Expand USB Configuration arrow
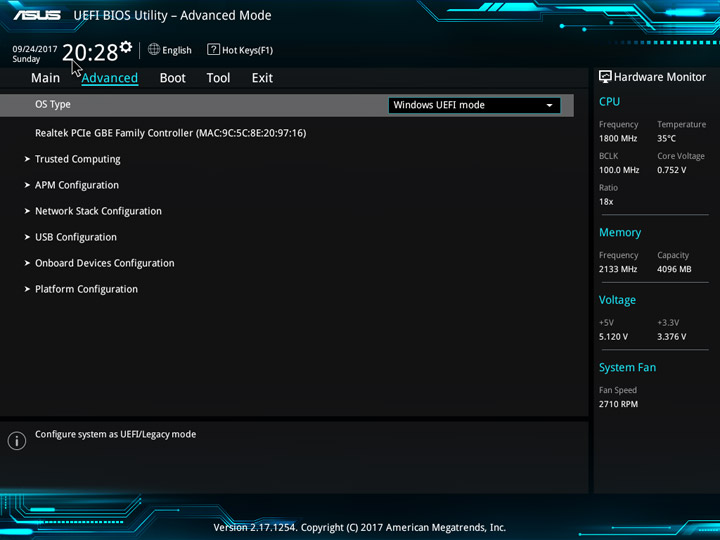This screenshot has height=540, width=720. point(27,237)
